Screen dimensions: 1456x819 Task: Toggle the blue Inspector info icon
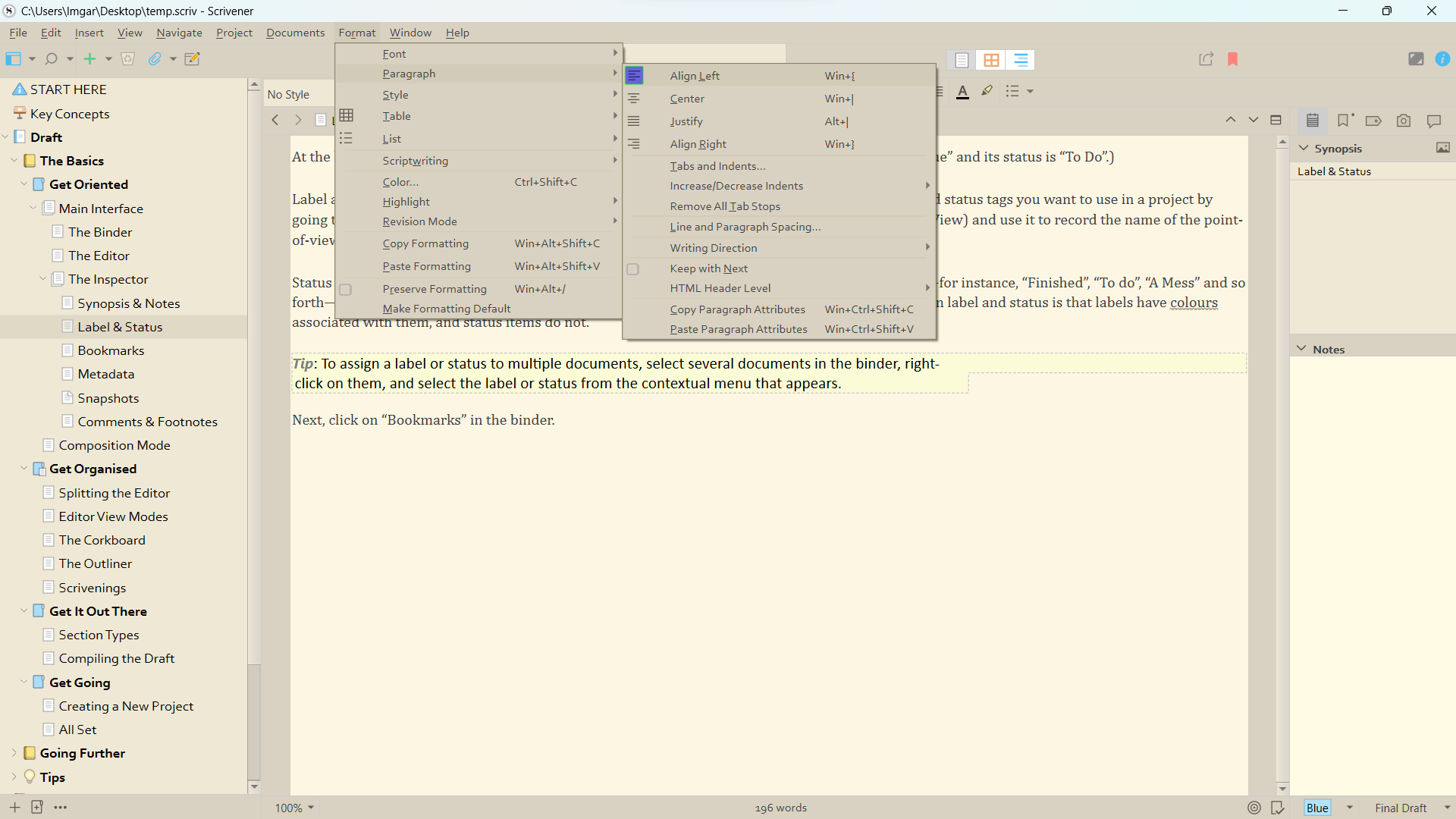(1442, 59)
